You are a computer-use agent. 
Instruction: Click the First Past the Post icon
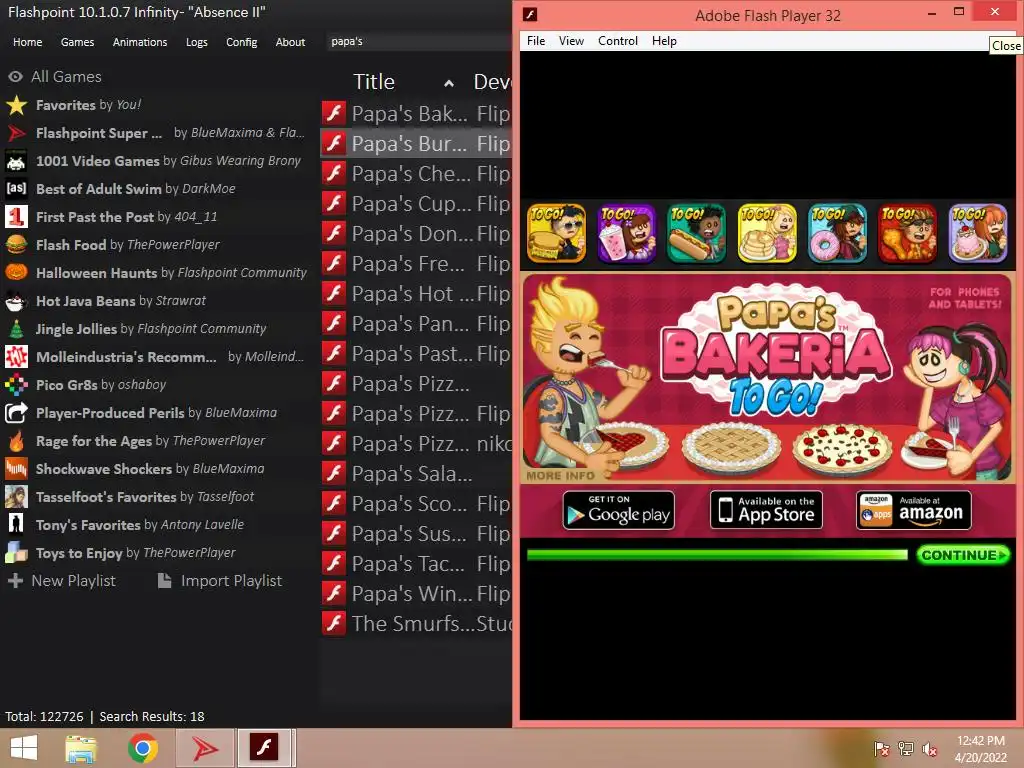(x=16, y=217)
